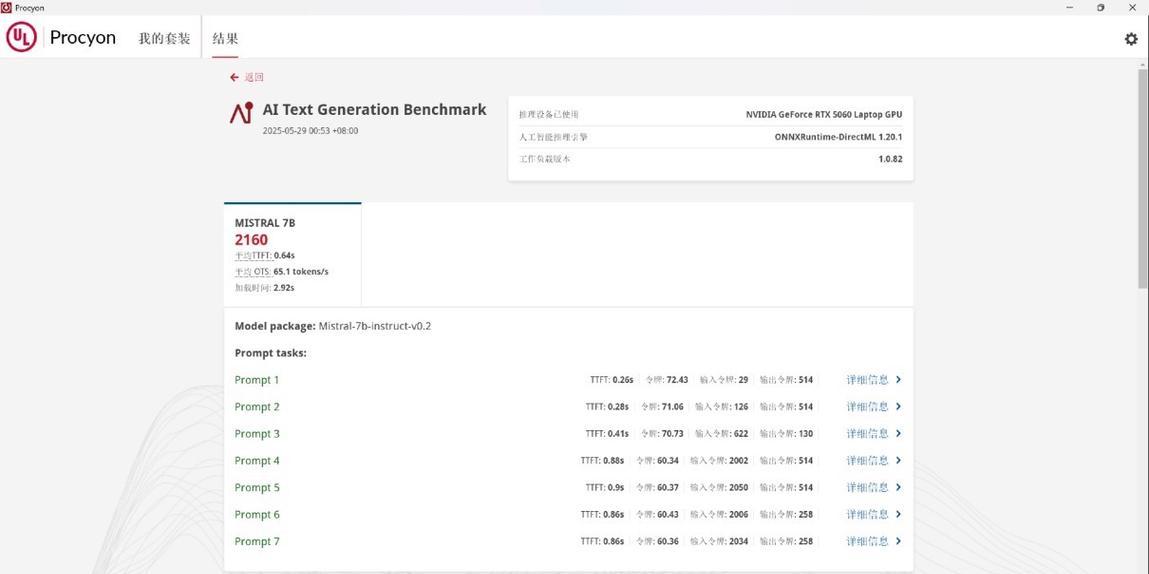
Task: Open 详细信息 for Prompt 7
Action: (867, 541)
